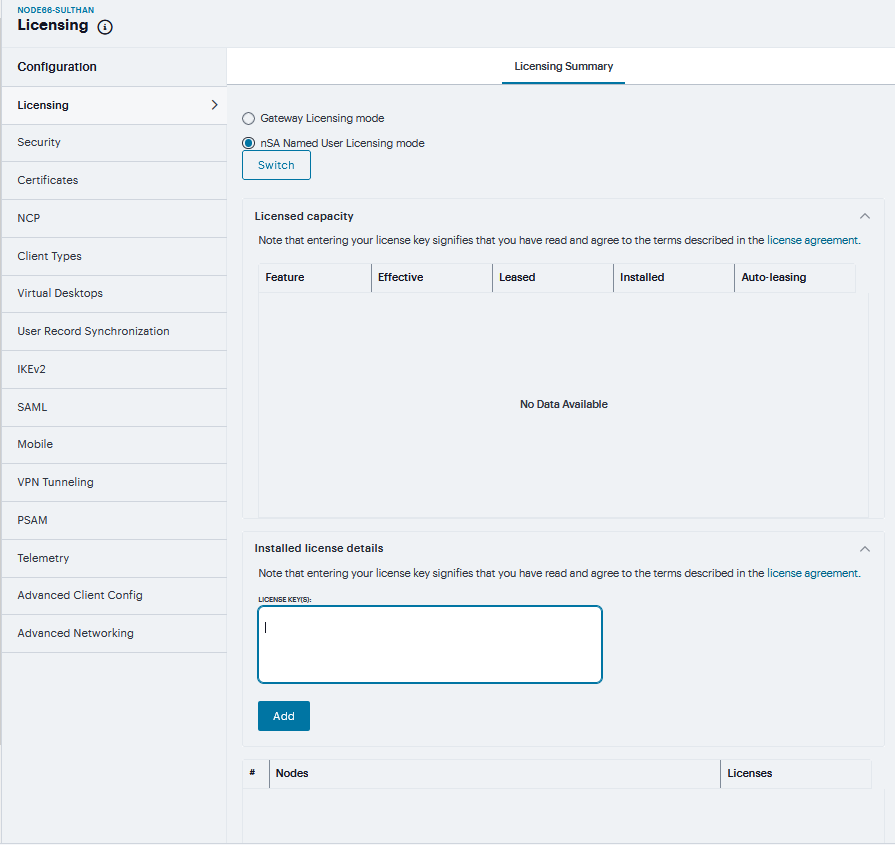Click the Add license button
This screenshot has width=895, height=845.
[x=283, y=716]
